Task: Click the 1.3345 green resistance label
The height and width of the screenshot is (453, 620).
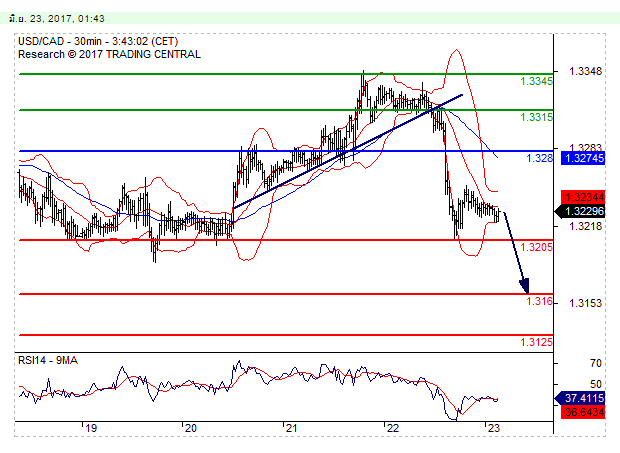Action: 536,81
